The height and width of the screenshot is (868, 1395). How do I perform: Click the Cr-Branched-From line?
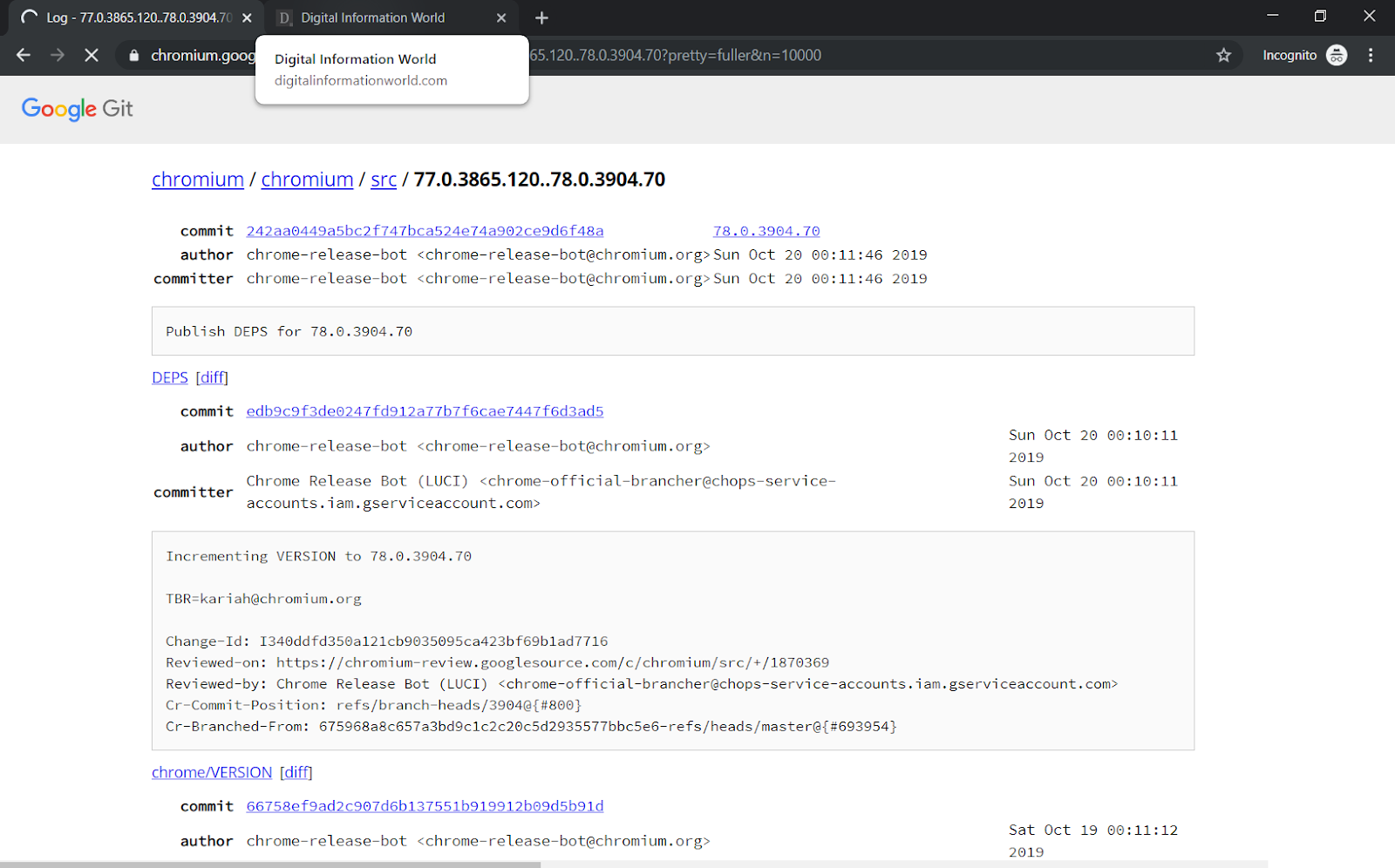pyautogui.click(x=531, y=726)
